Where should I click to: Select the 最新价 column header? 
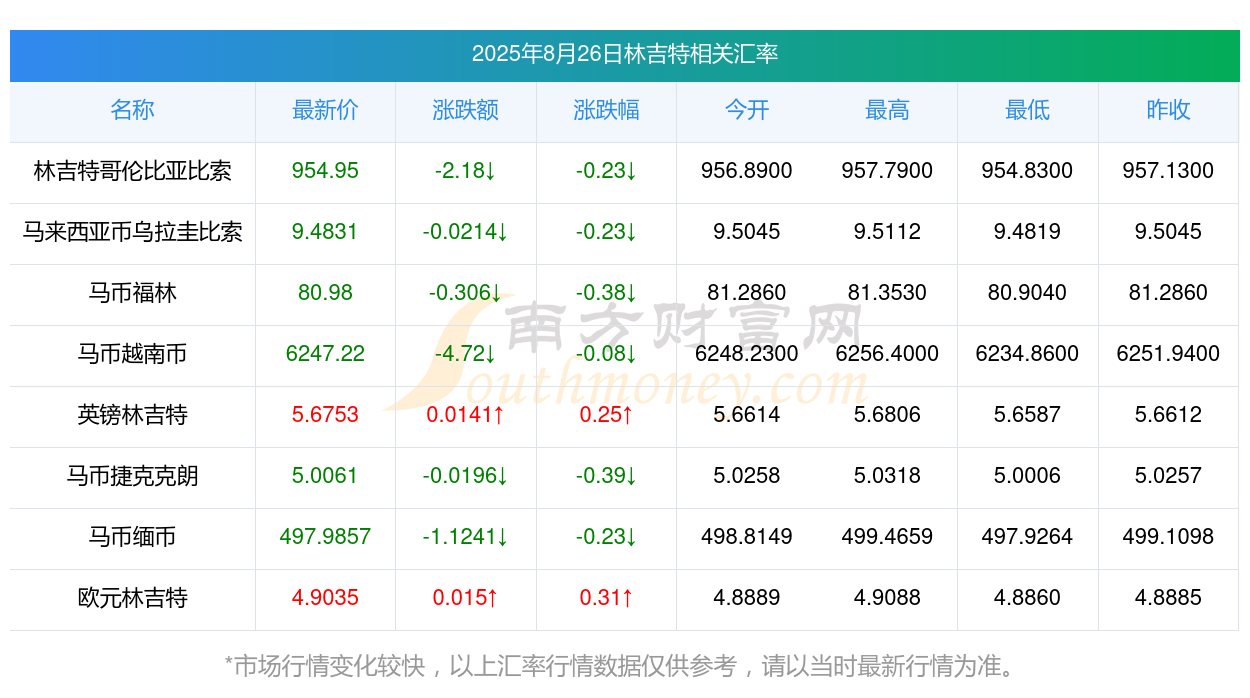point(325,110)
